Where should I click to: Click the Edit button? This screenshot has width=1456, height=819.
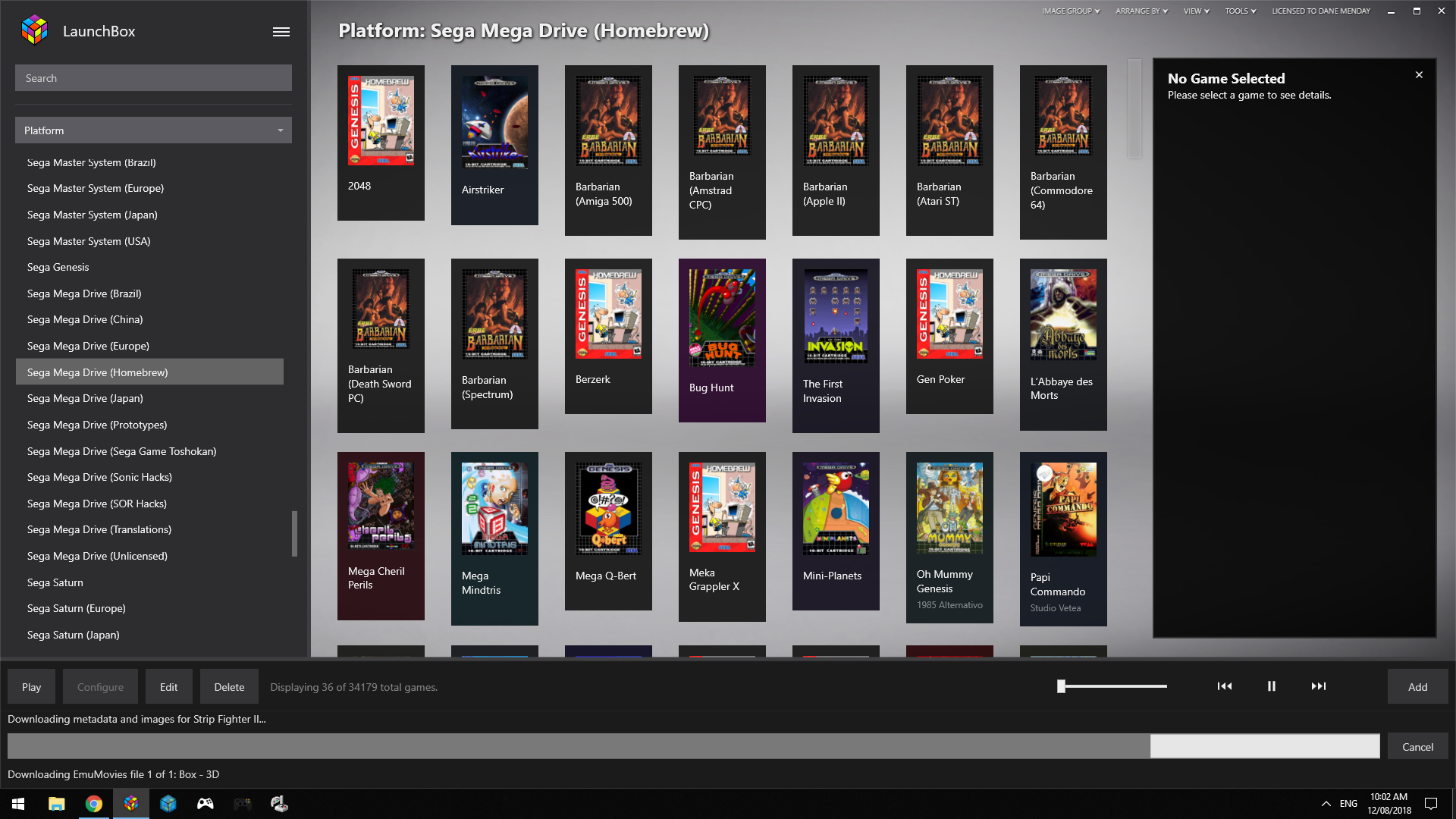pyautogui.click(x=168, y=687)
